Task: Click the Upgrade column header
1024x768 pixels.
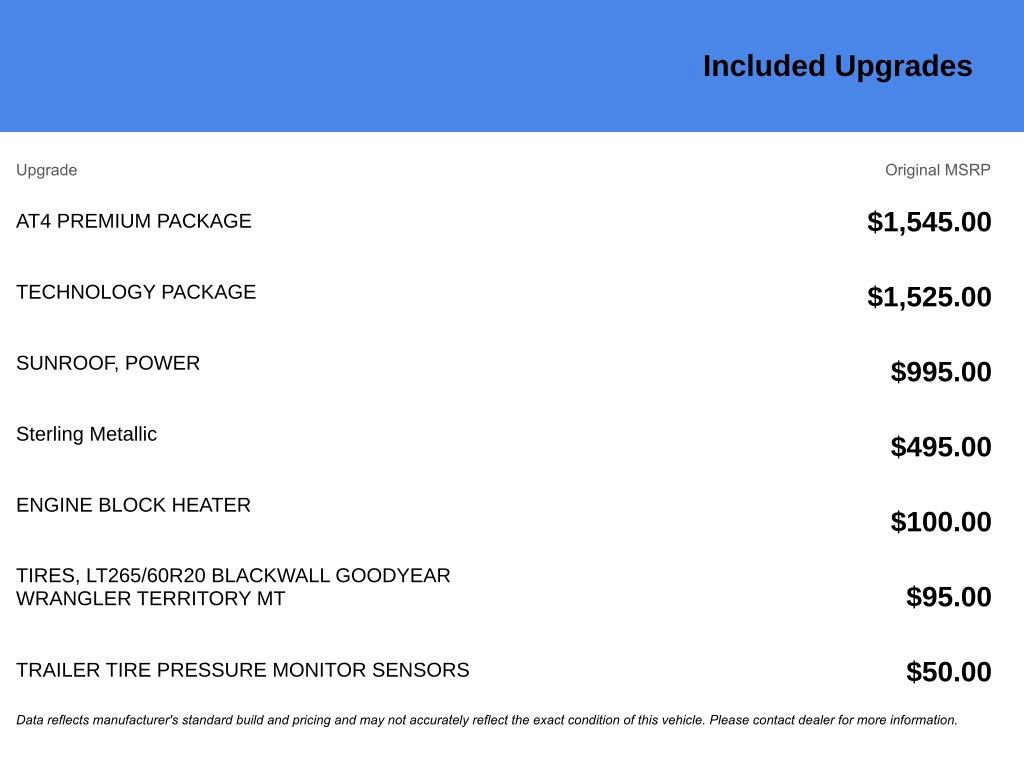Action: pyautogui.click(x=46, y=170)
